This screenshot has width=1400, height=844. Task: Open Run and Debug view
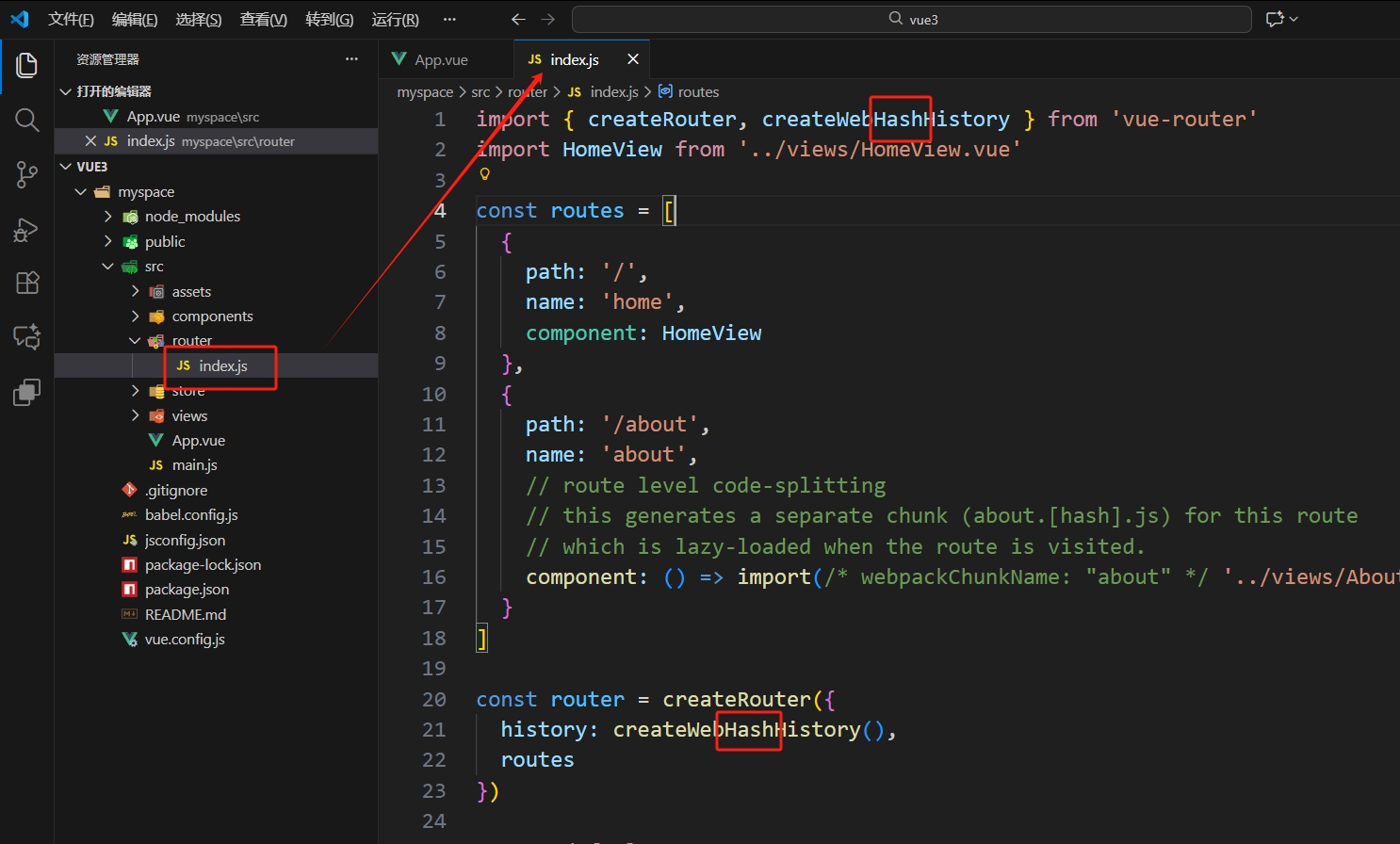(x=26, y=229)
